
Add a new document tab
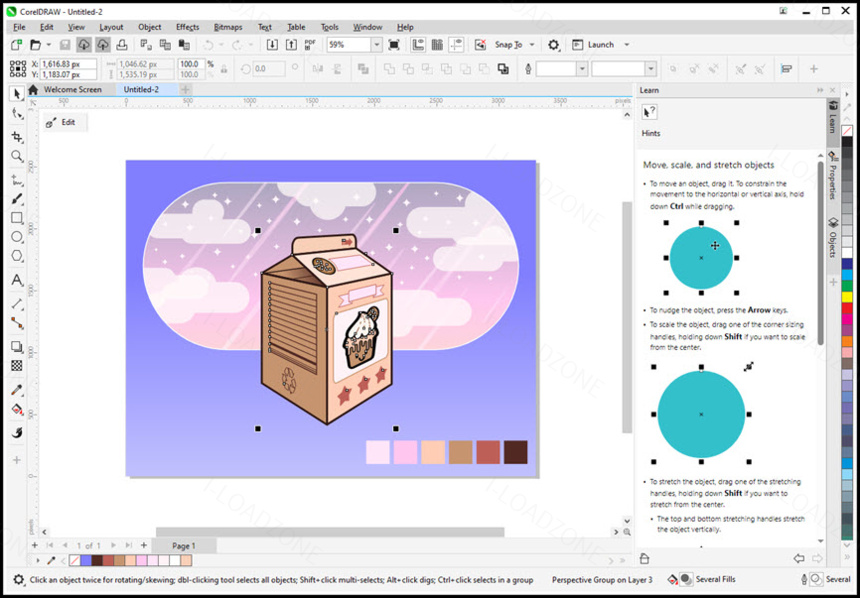(x=185, y=89)
